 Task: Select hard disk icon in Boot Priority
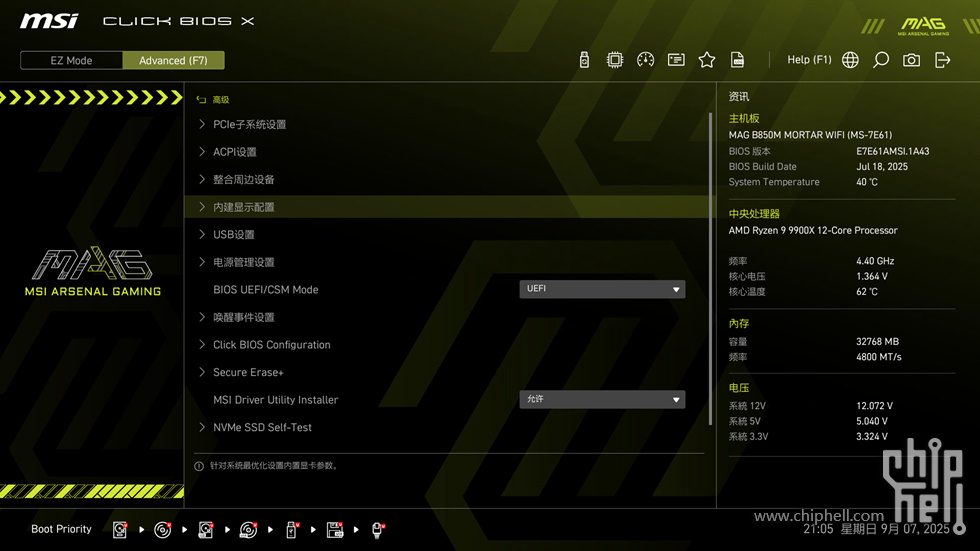120,530
